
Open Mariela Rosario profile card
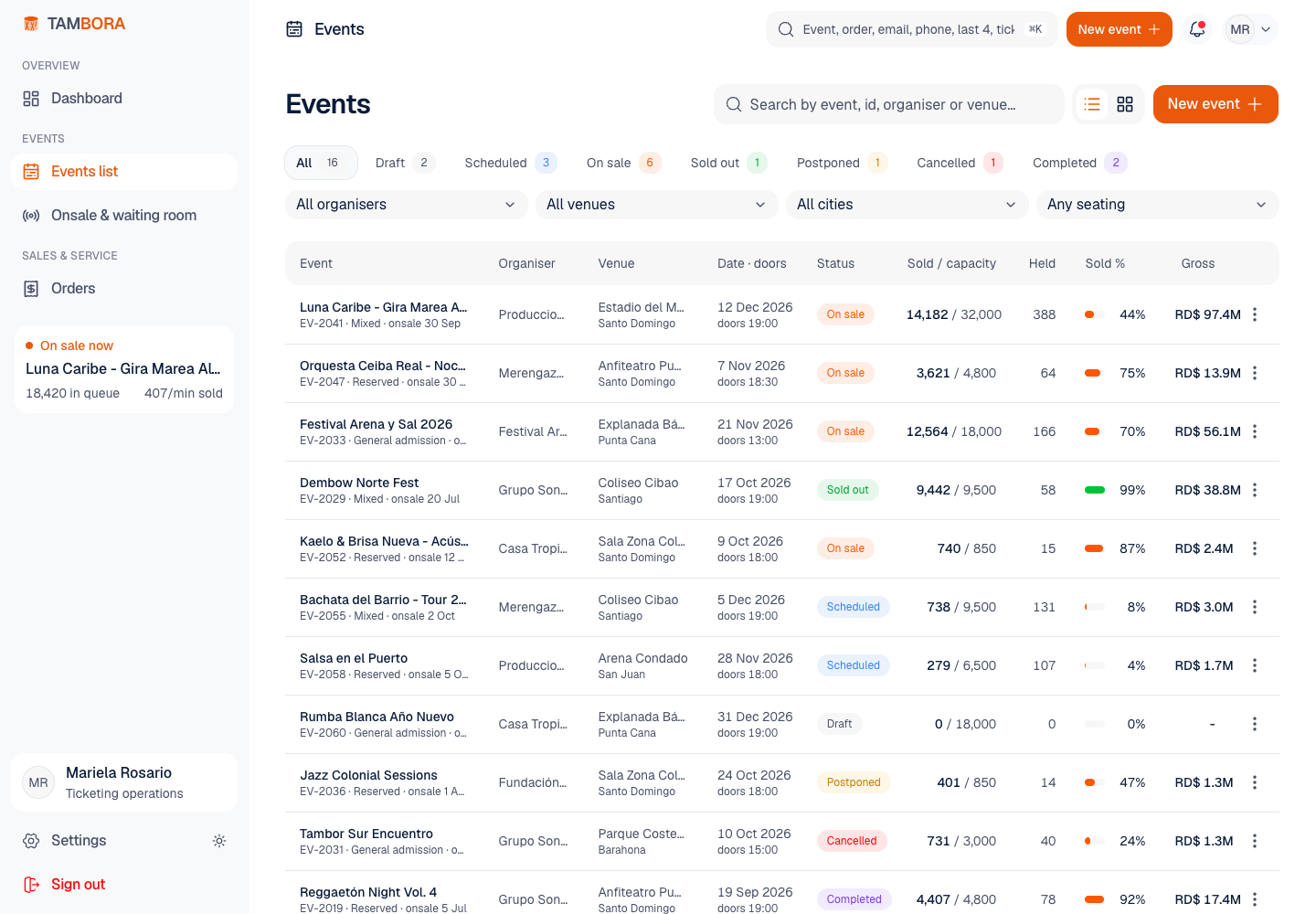[124, 782]
